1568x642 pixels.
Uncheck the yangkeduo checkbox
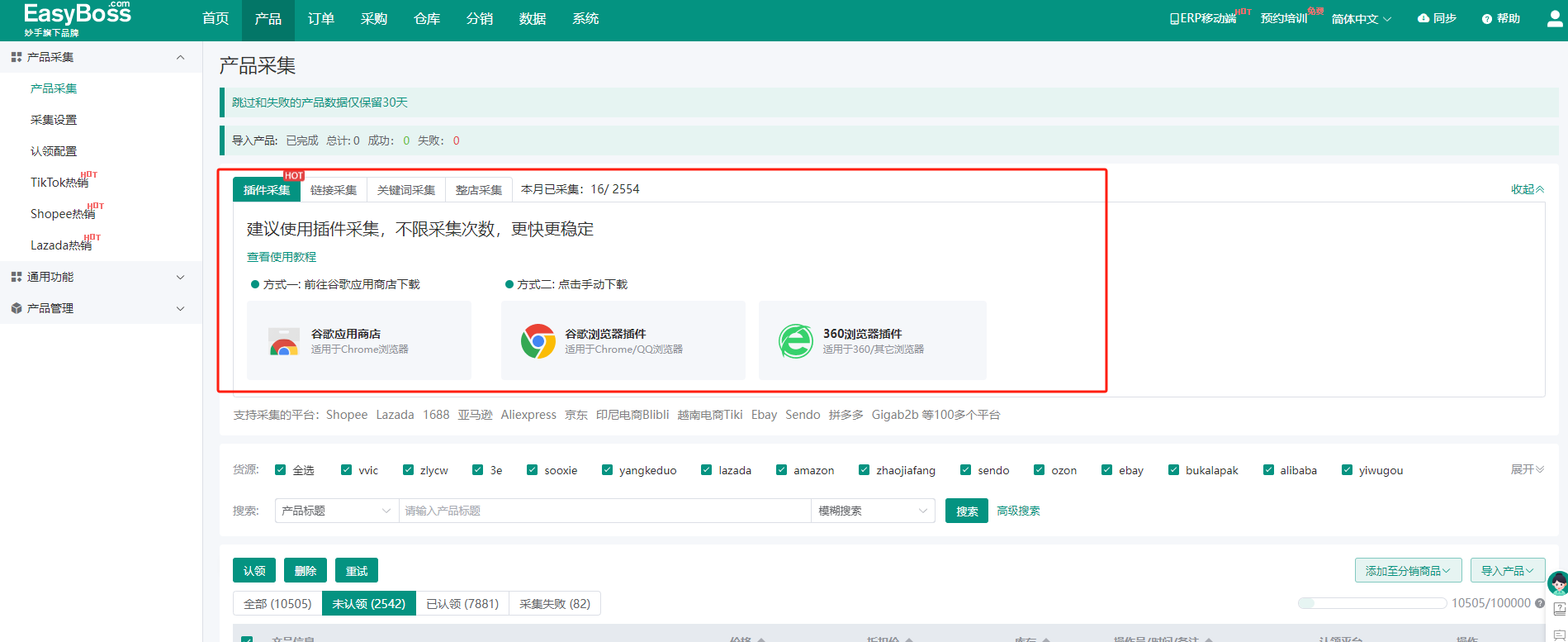point(608,470)
